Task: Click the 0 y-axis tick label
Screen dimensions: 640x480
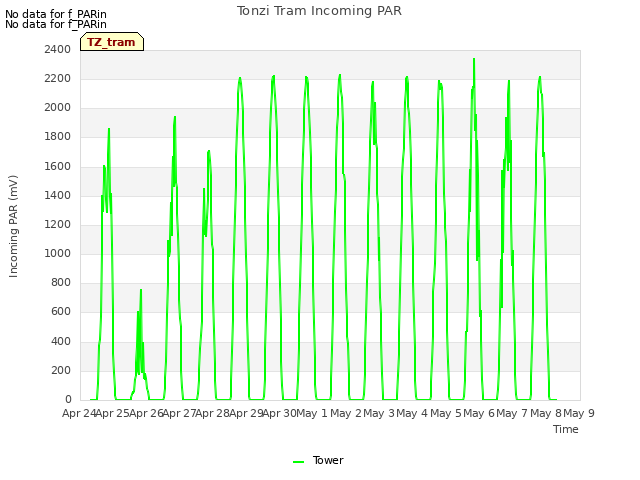Action: [68, 399]
